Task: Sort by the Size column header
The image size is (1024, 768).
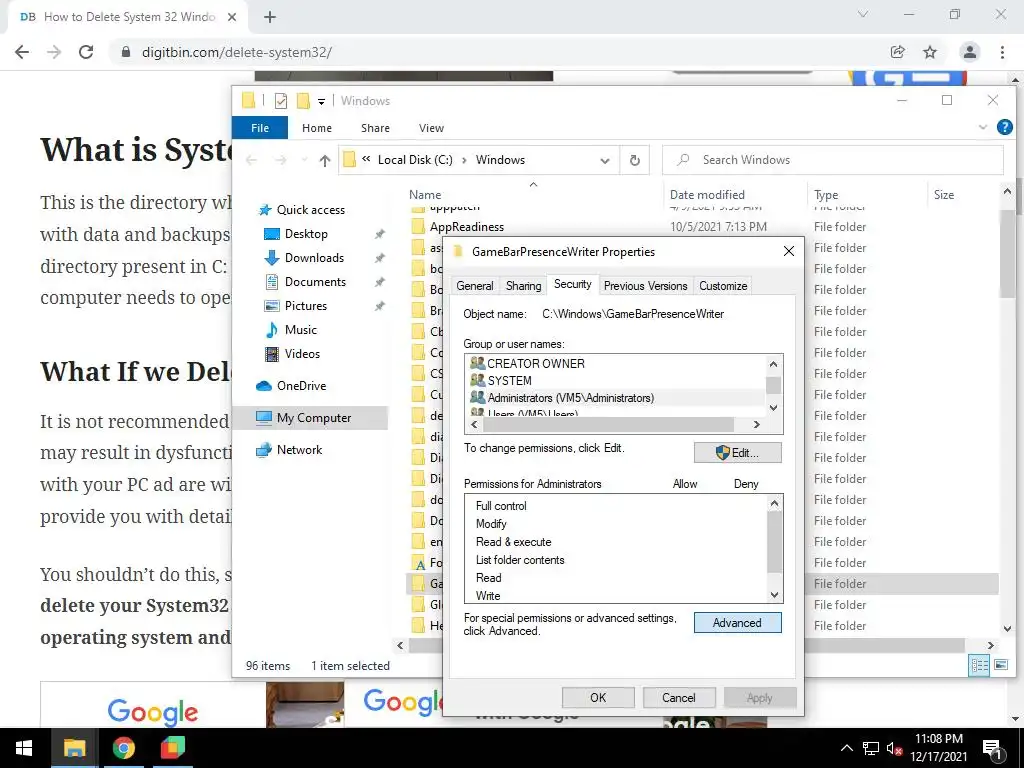Action: pos(944,195)
